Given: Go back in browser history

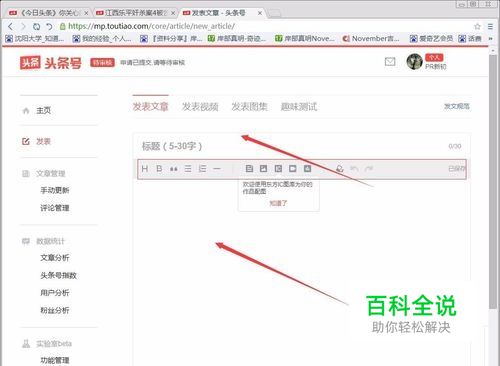Looking at the screenshot, I should (10, 26).
